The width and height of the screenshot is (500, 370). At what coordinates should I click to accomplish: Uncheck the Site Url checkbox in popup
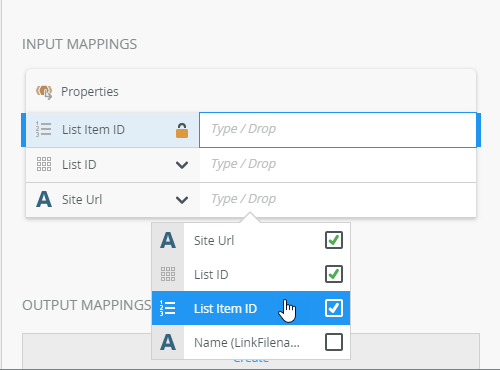334,240
